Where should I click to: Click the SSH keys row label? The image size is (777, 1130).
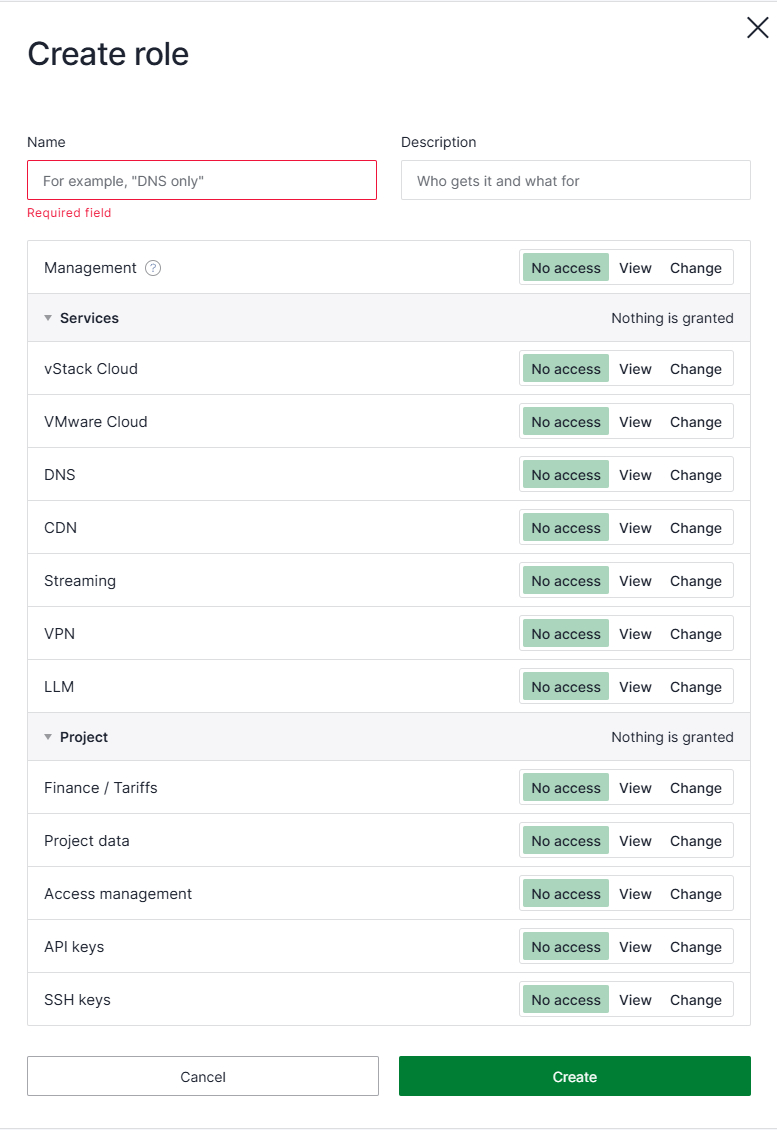[77, 1000]
